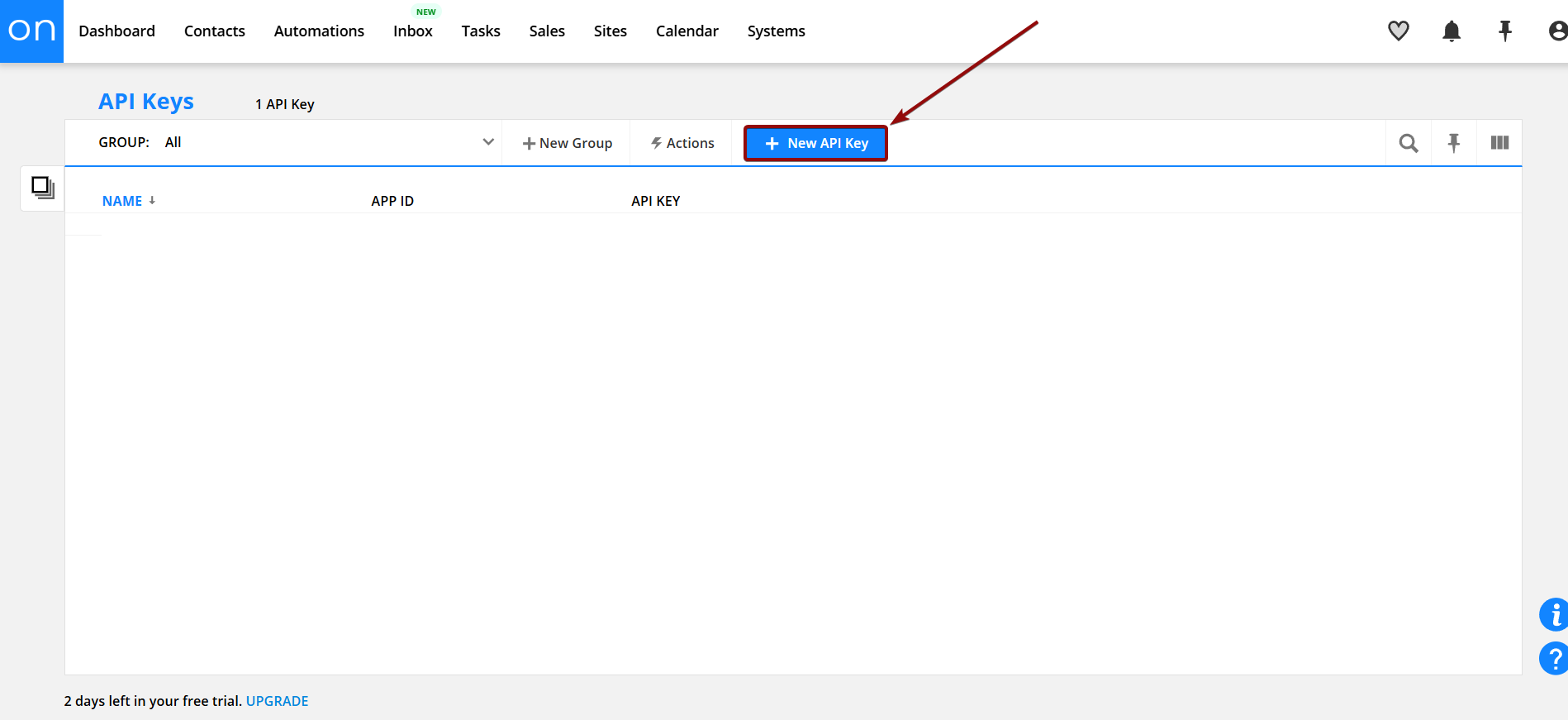
Task: Open the Automations menu
Action: tap(319, 31)
